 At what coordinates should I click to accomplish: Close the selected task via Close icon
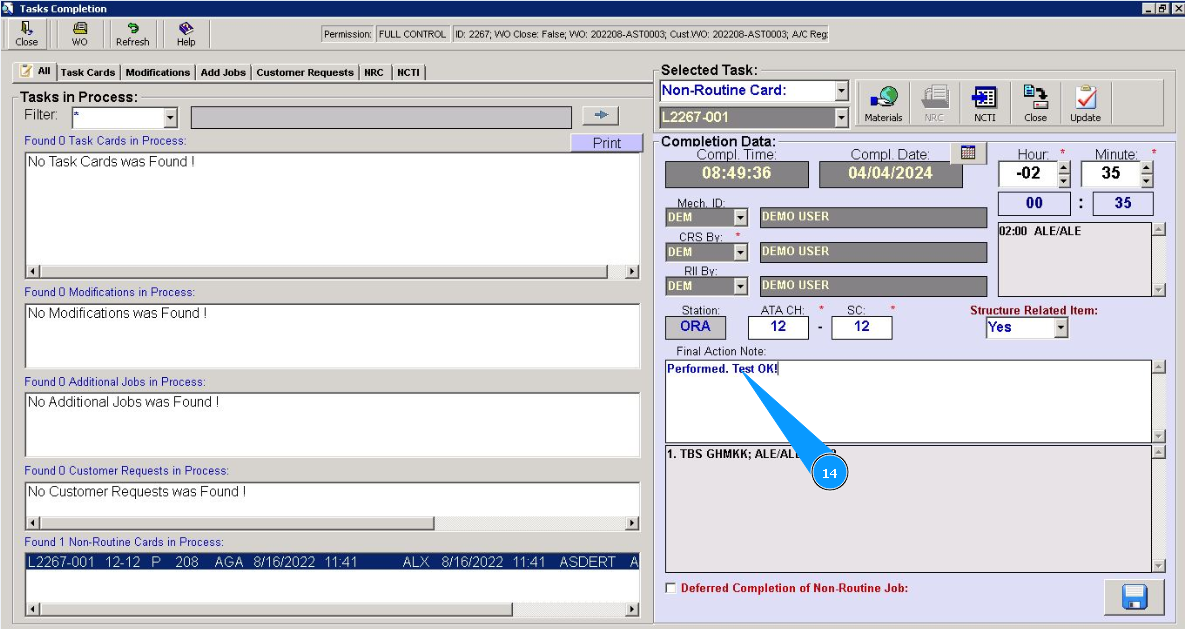[1035, 103]
